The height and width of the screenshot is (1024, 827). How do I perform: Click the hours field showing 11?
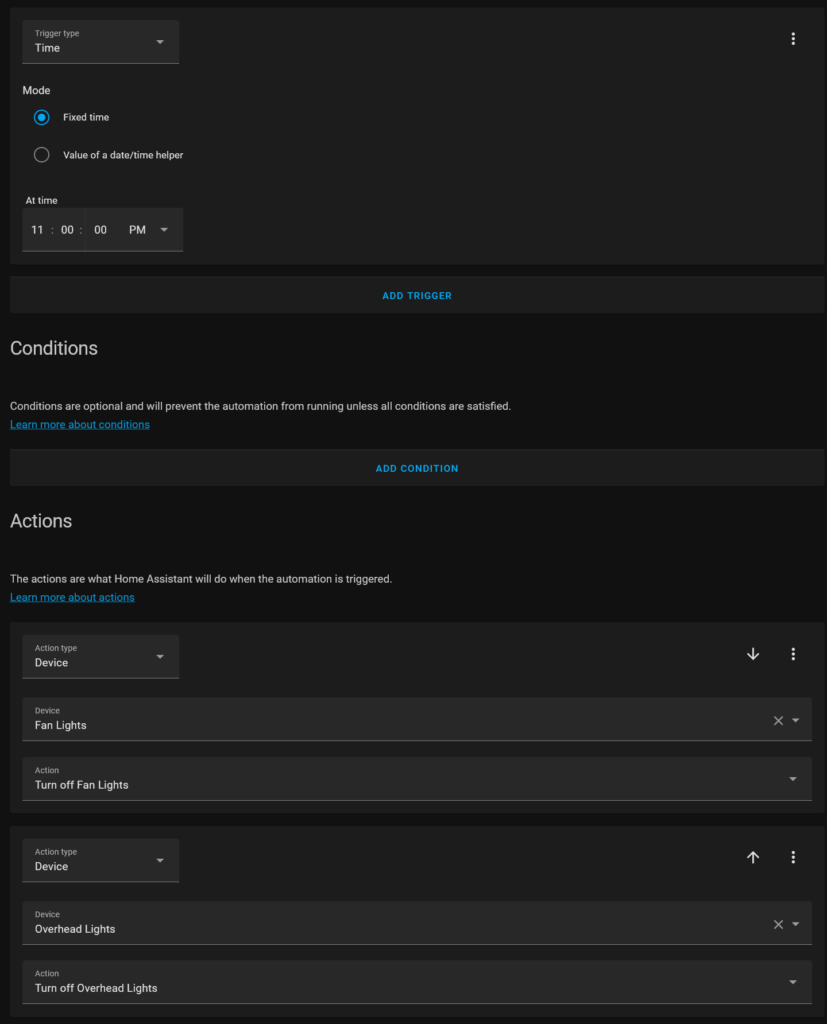(x=37, y=230)
